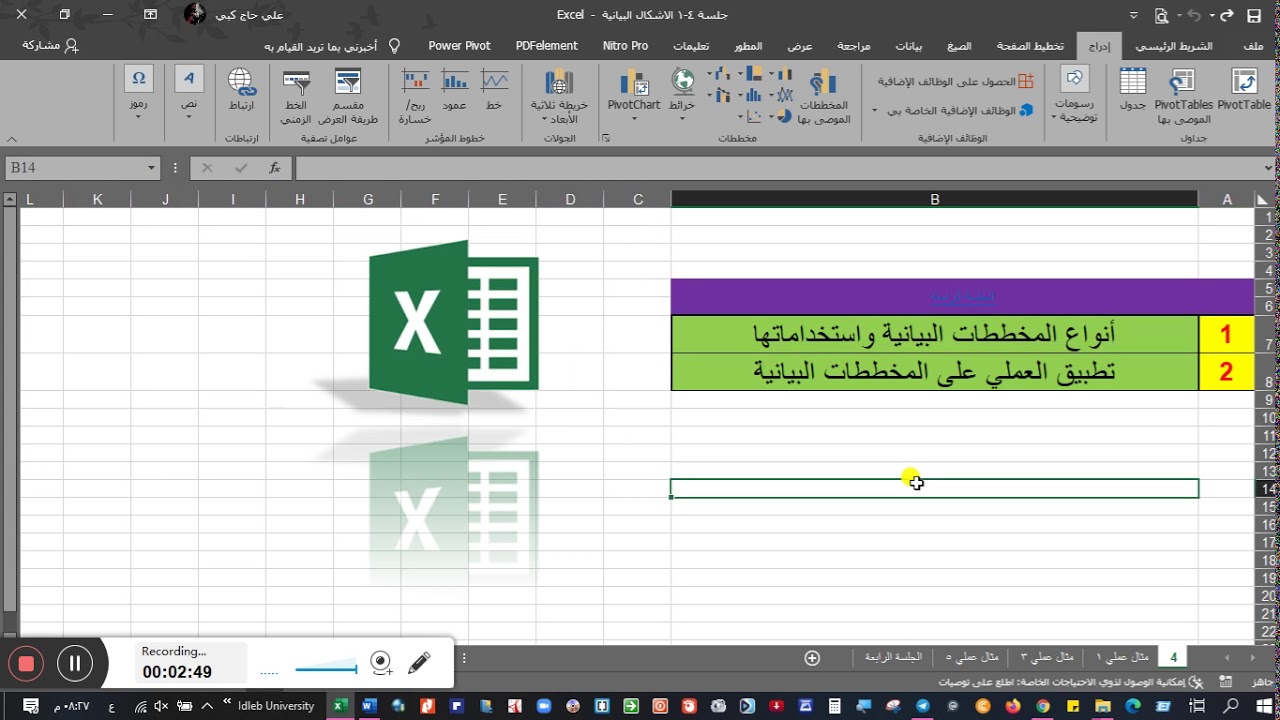Viewport: 1280px width, 720px height.
Task: Open the Maps (خرائط) chart menu
Action: click(682, 93)
